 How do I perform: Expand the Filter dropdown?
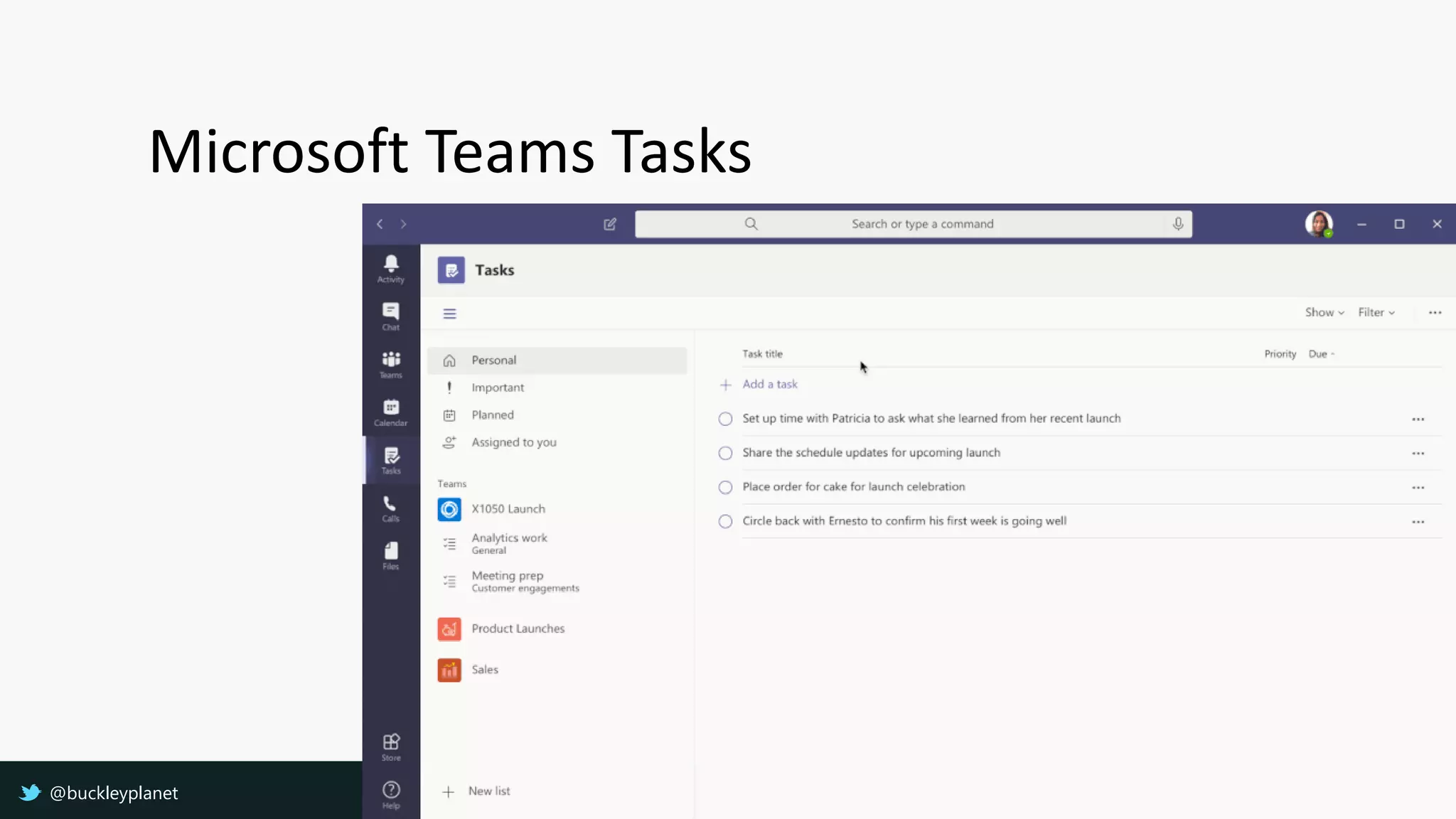[x=1376, y=312]
